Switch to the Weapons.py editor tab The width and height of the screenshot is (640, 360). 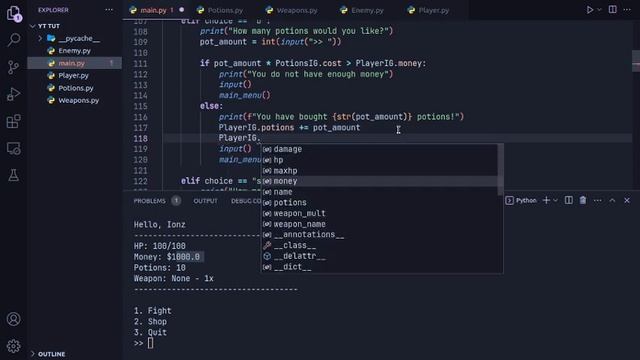point(291,10)
